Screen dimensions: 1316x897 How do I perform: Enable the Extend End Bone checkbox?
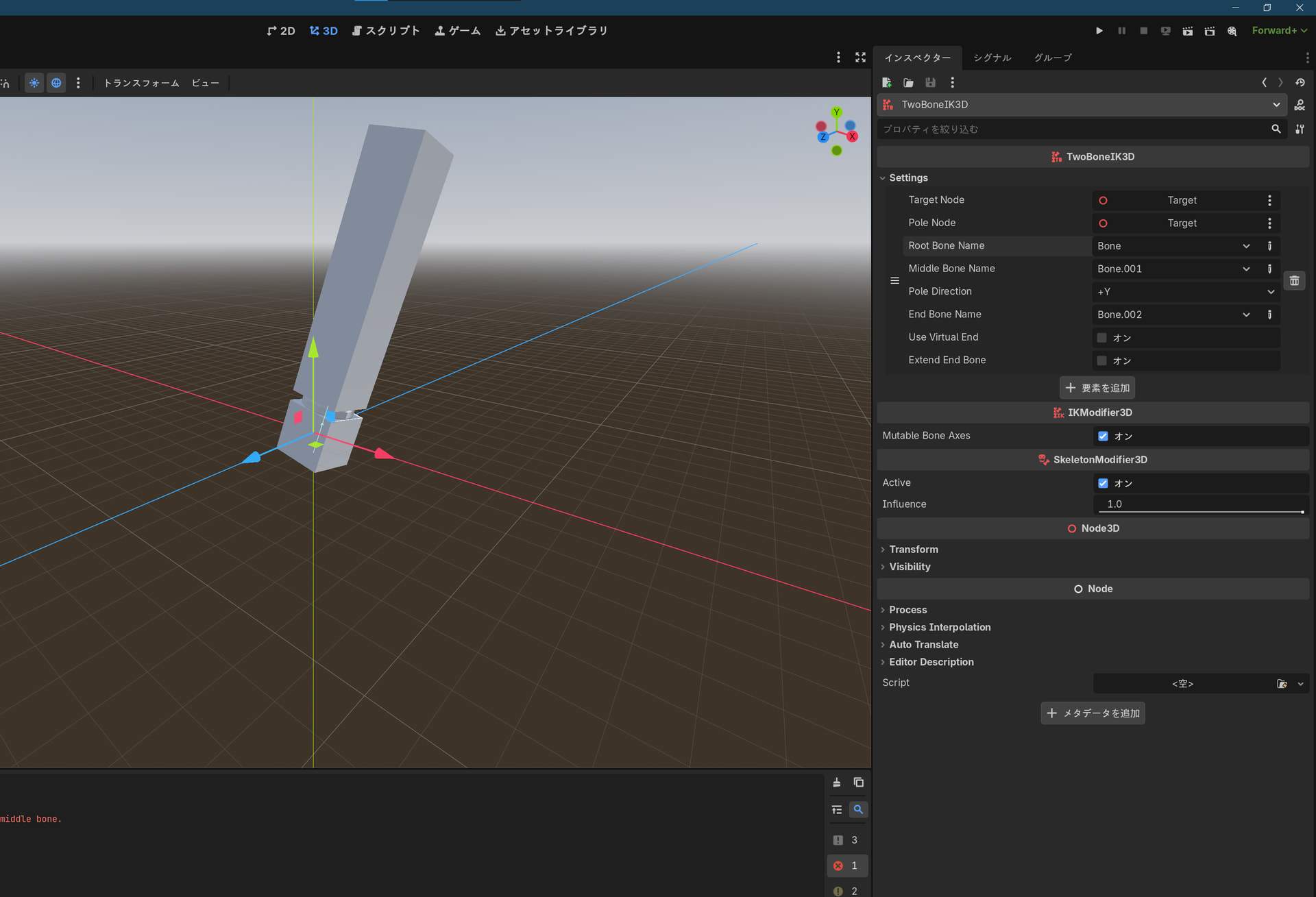pos(1101,360)
